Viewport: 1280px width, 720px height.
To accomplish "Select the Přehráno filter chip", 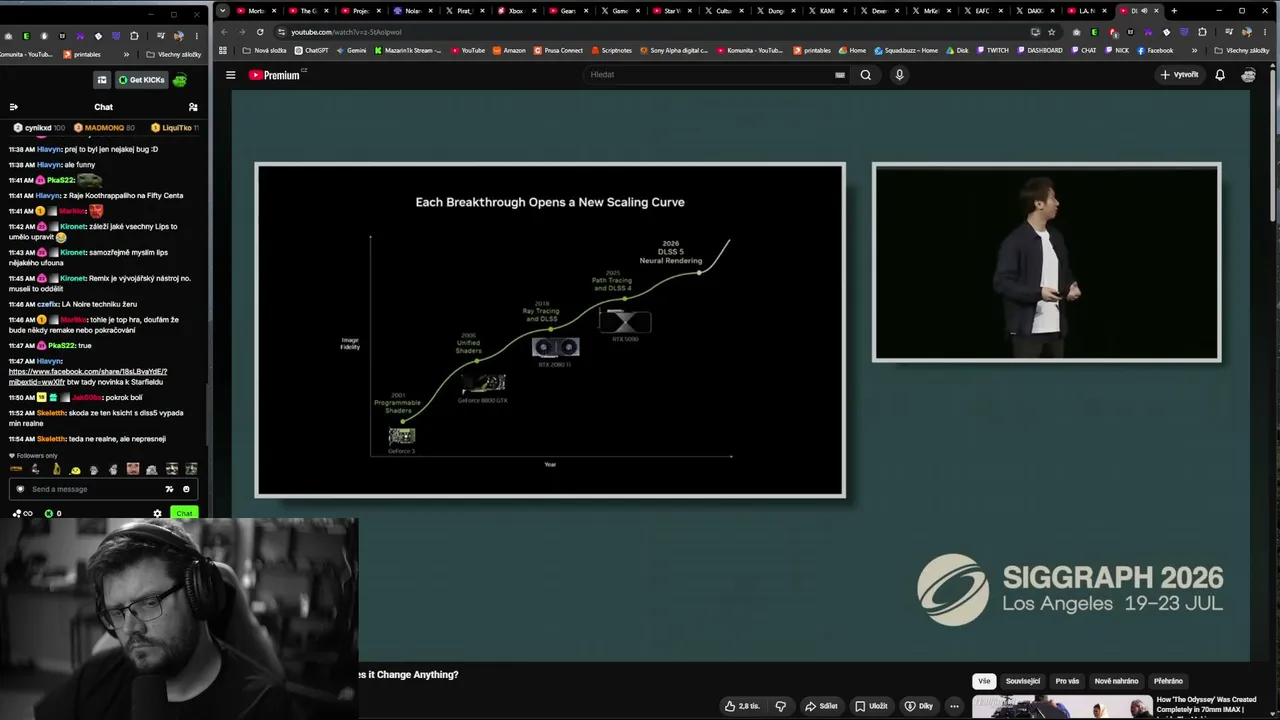I will pyautogui.click(x=1168, y=681).
